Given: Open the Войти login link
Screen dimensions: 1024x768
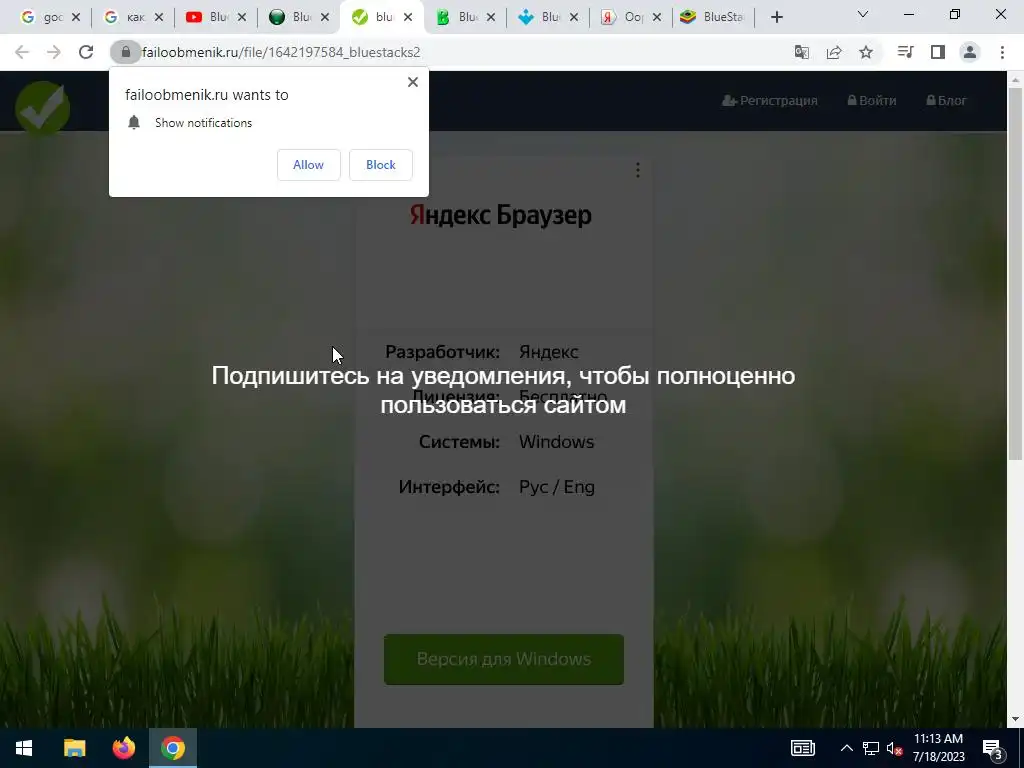Looking at the screenshot, I should click(x=872, y=101).
